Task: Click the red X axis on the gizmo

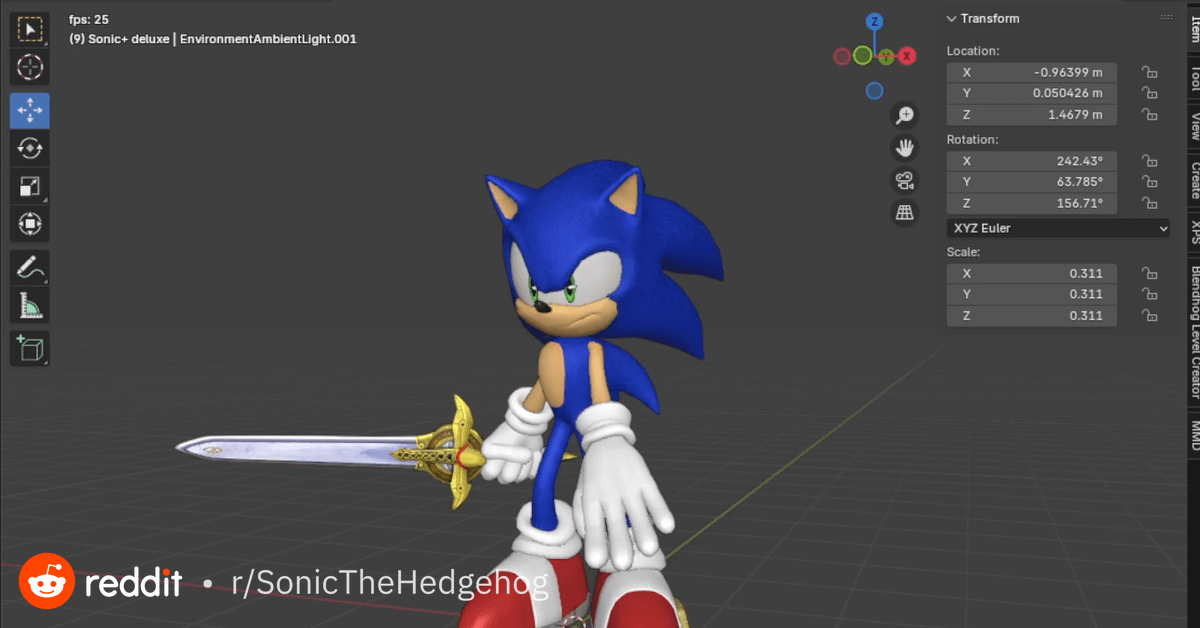Action: click(906, 56)
